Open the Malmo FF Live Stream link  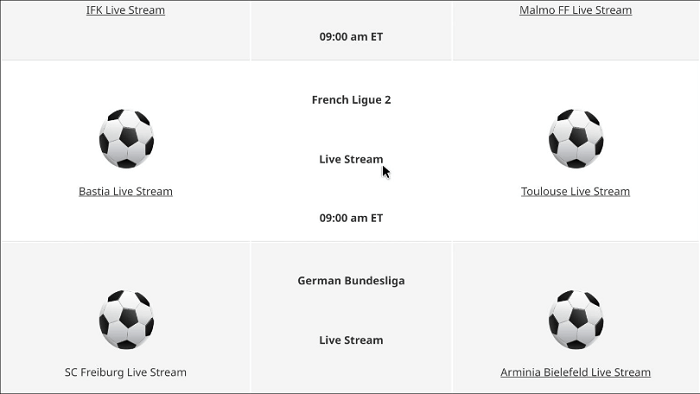tap(575, 10)
